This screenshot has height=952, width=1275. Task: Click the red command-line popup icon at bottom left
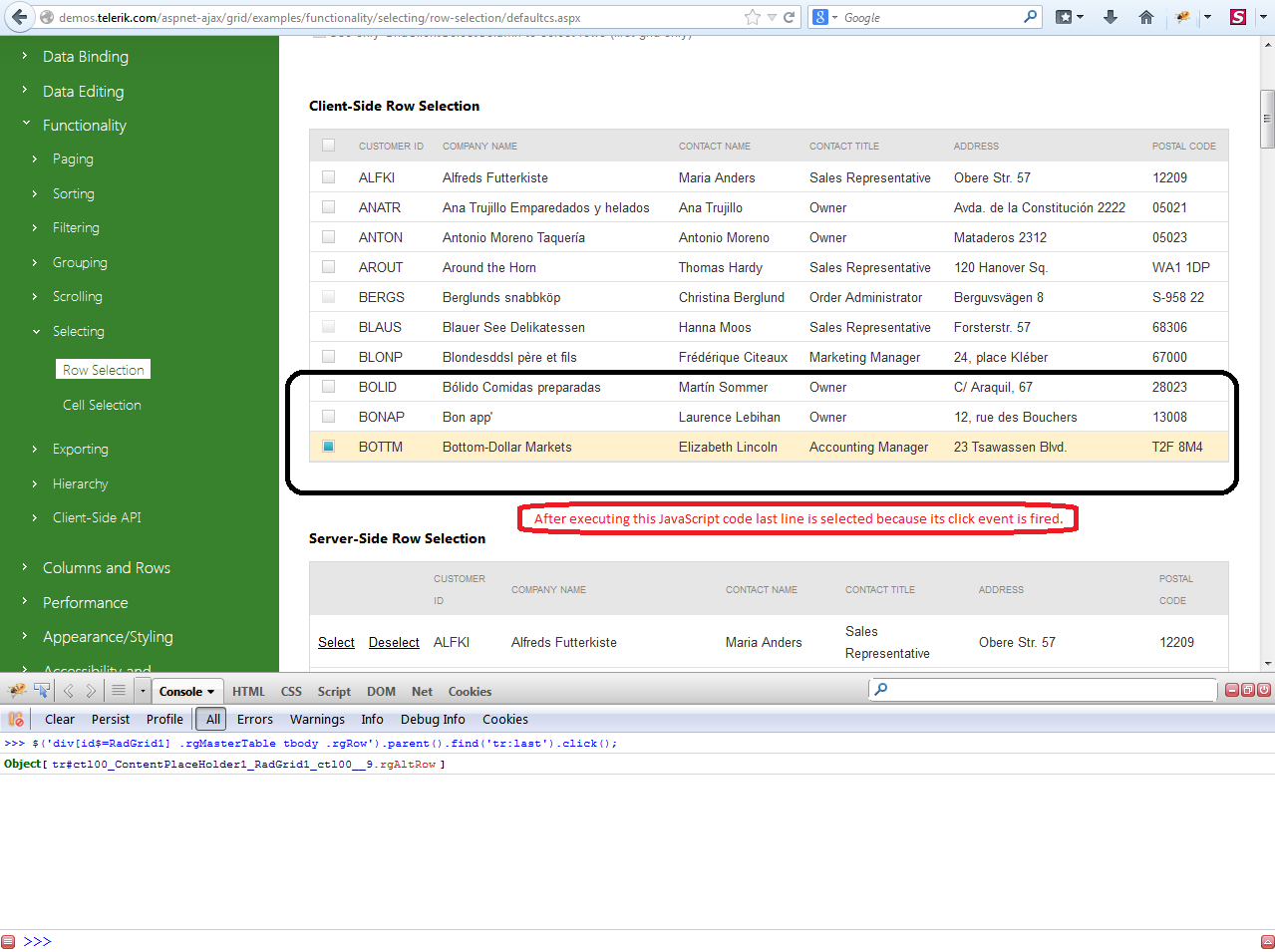[x=9, y=941]
